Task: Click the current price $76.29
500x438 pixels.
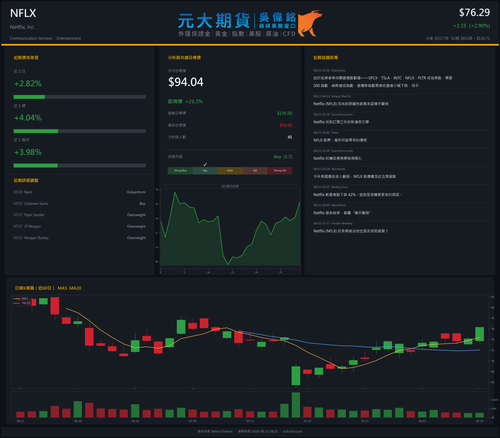Action: 474,13
